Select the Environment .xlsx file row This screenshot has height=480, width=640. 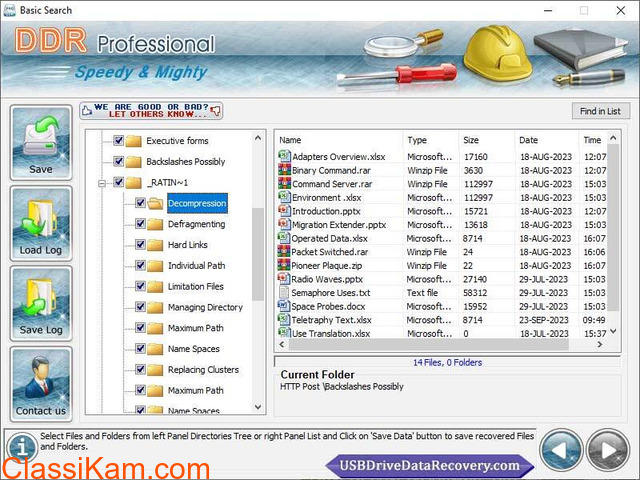(442, 198)
